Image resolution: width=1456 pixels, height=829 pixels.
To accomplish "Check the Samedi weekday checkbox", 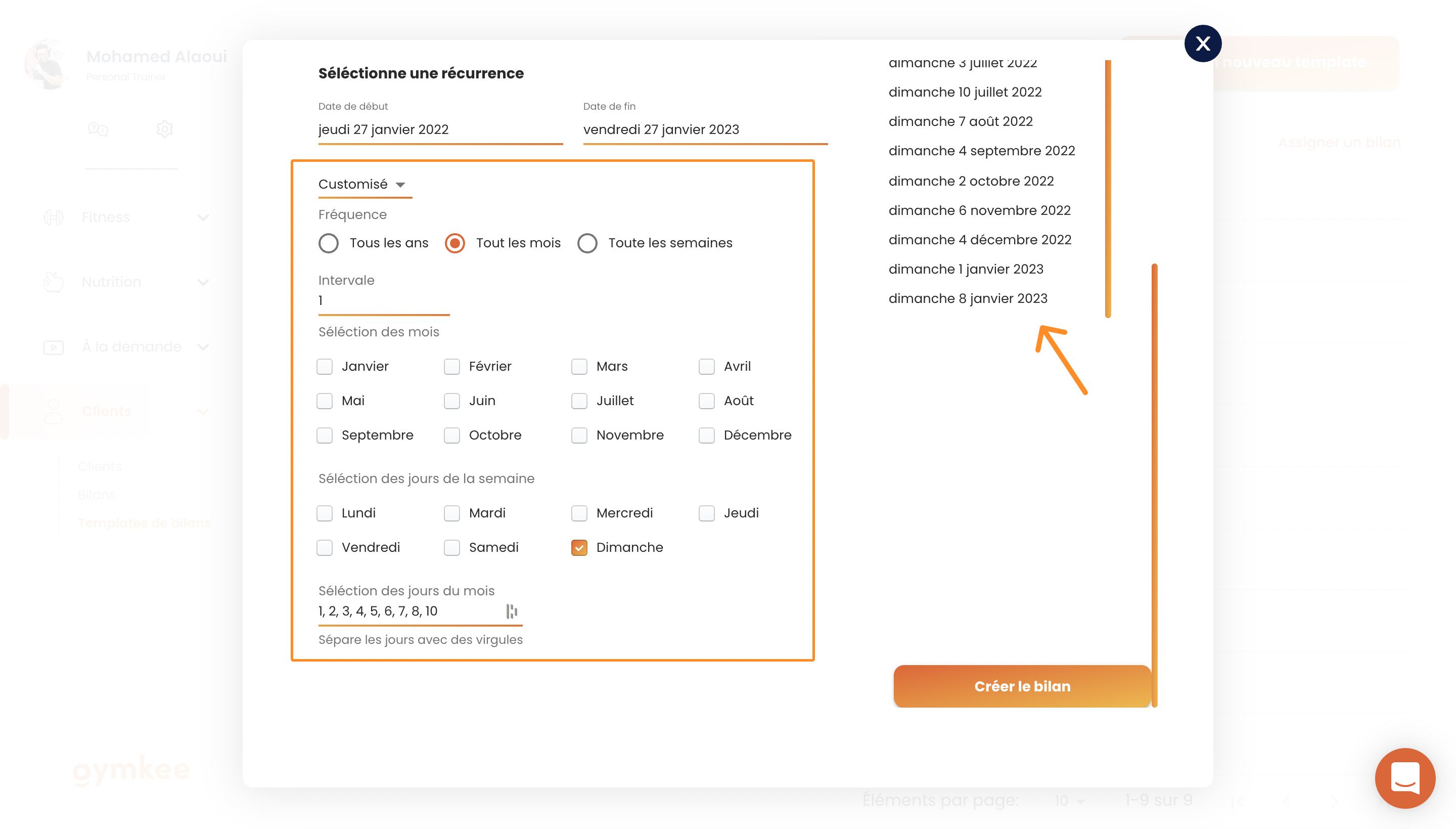I will tap(452, 547).
